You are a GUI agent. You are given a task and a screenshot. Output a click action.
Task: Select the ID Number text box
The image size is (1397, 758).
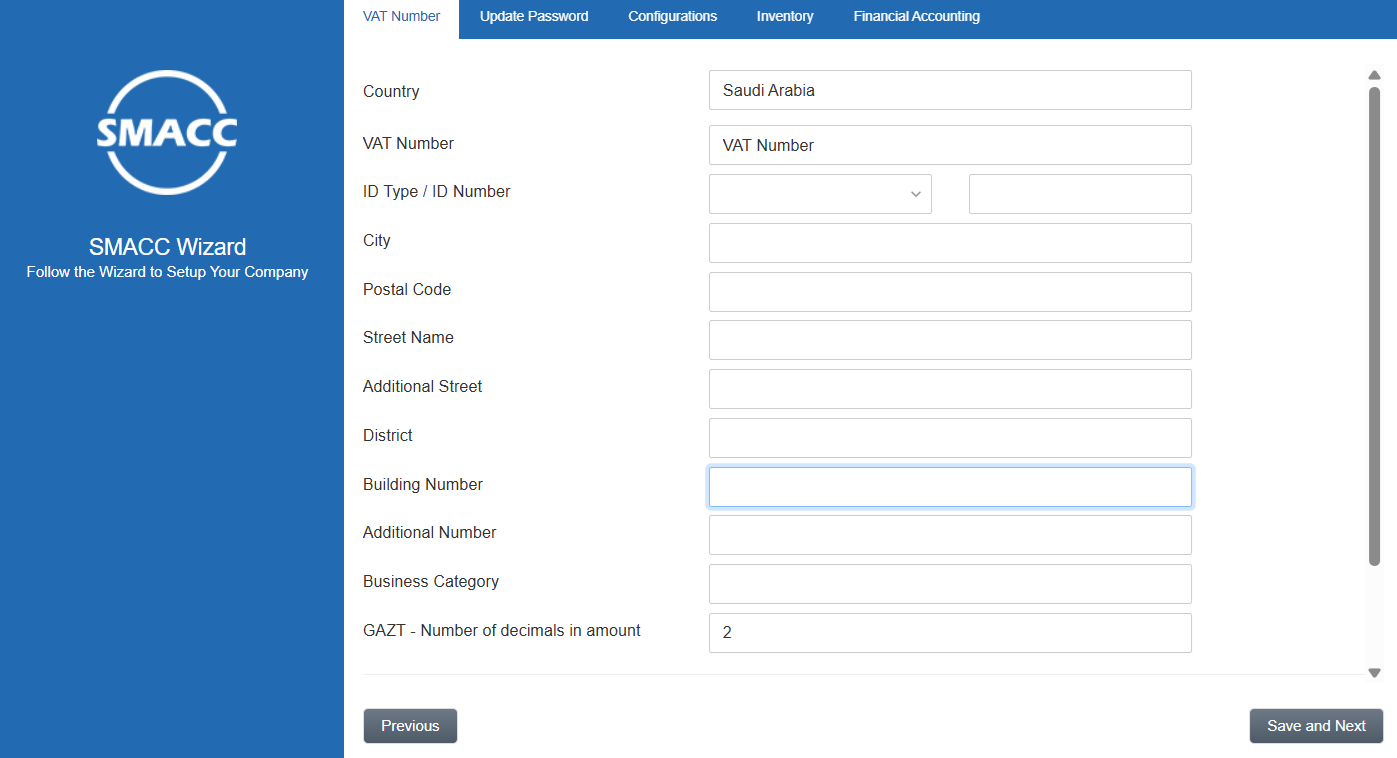click(1079, 194)
